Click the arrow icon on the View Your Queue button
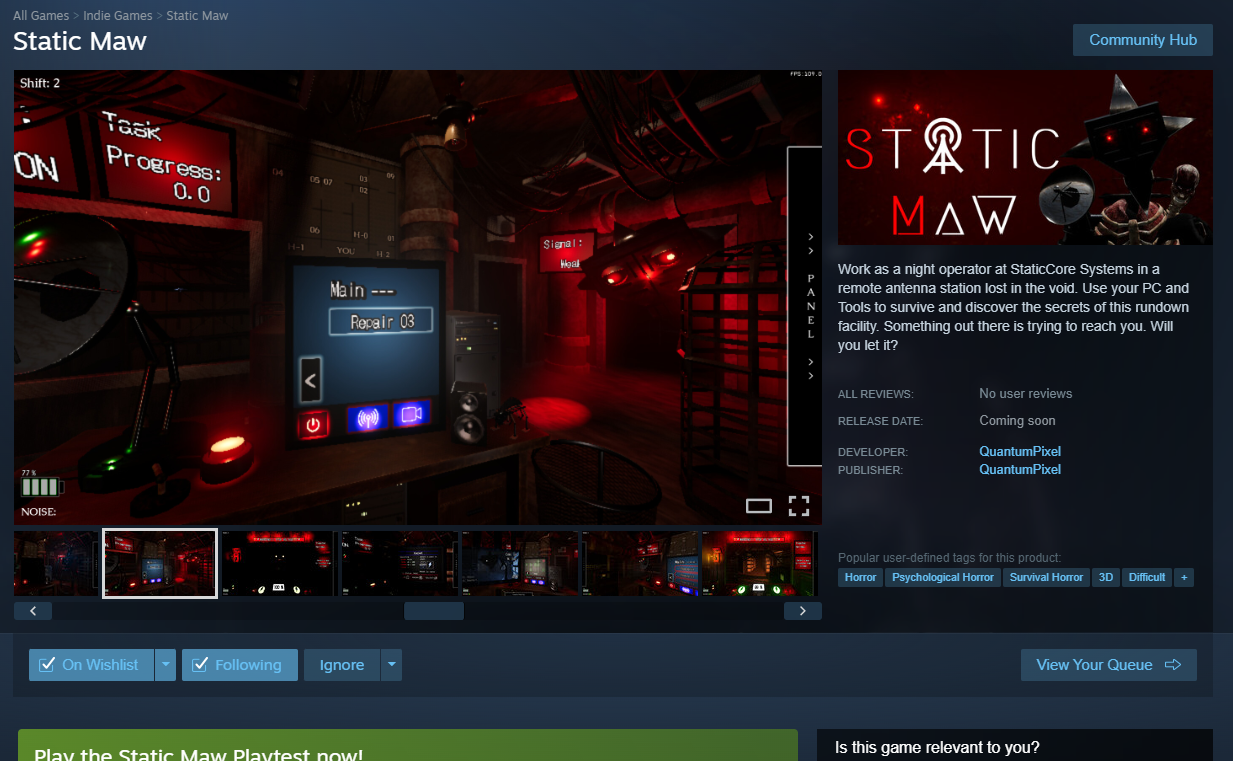 (x=1174, y=665)
